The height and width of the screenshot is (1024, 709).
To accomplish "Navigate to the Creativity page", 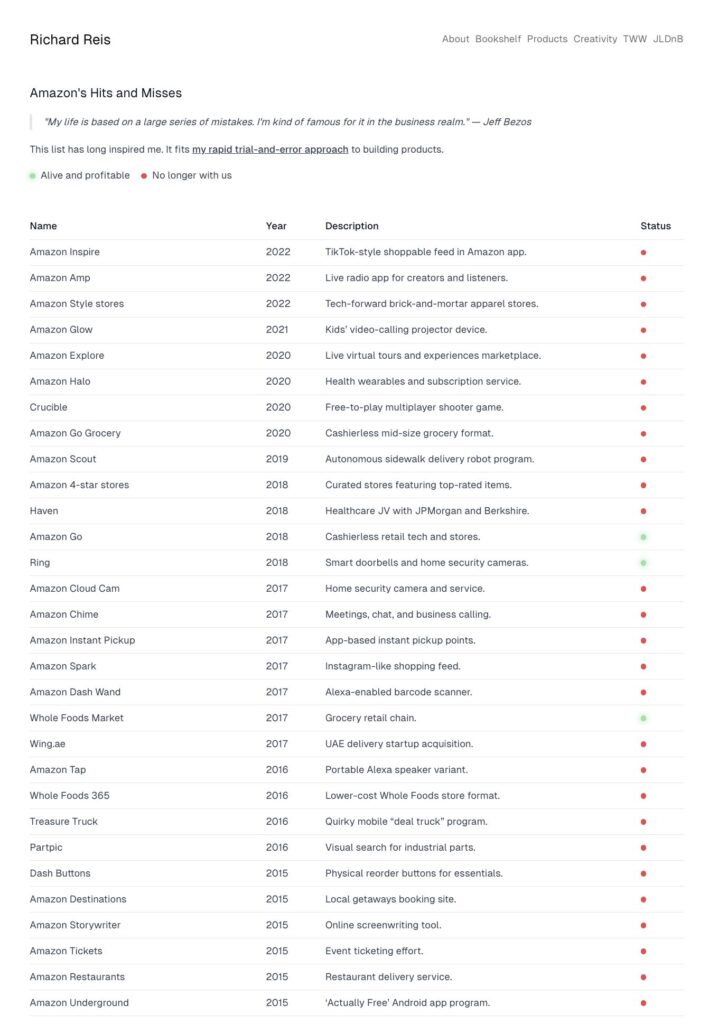I will coord(595,39).
